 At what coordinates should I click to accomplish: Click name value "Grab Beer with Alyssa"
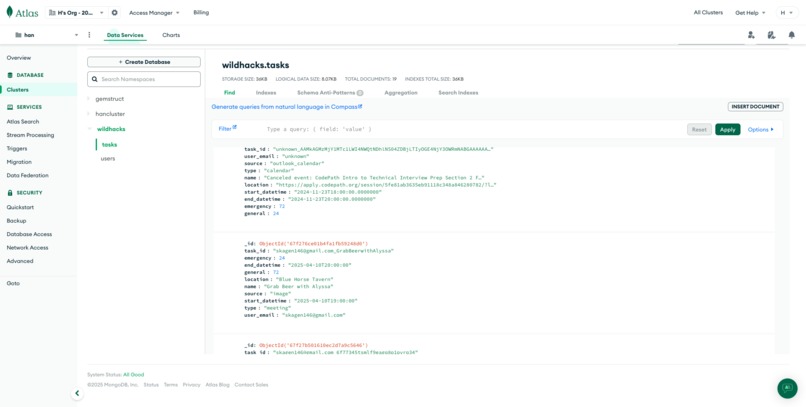[x=299, y=286]
